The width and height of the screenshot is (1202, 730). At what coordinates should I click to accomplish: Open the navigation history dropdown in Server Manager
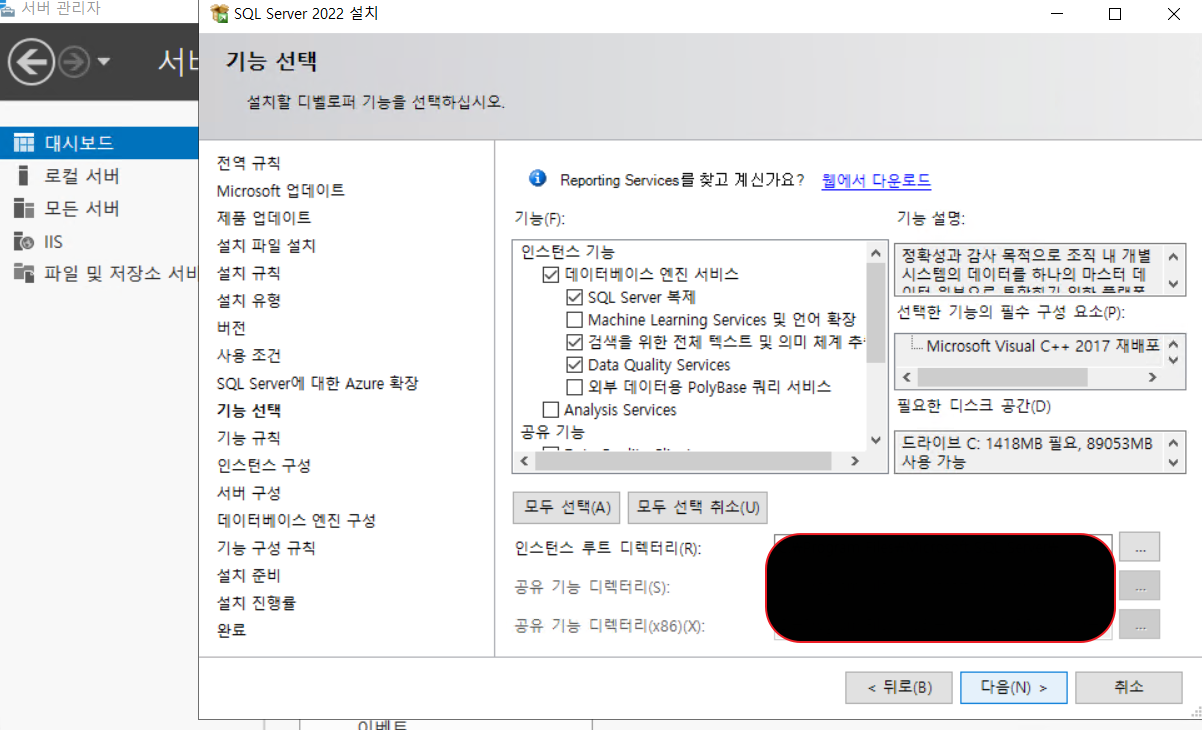104,63
